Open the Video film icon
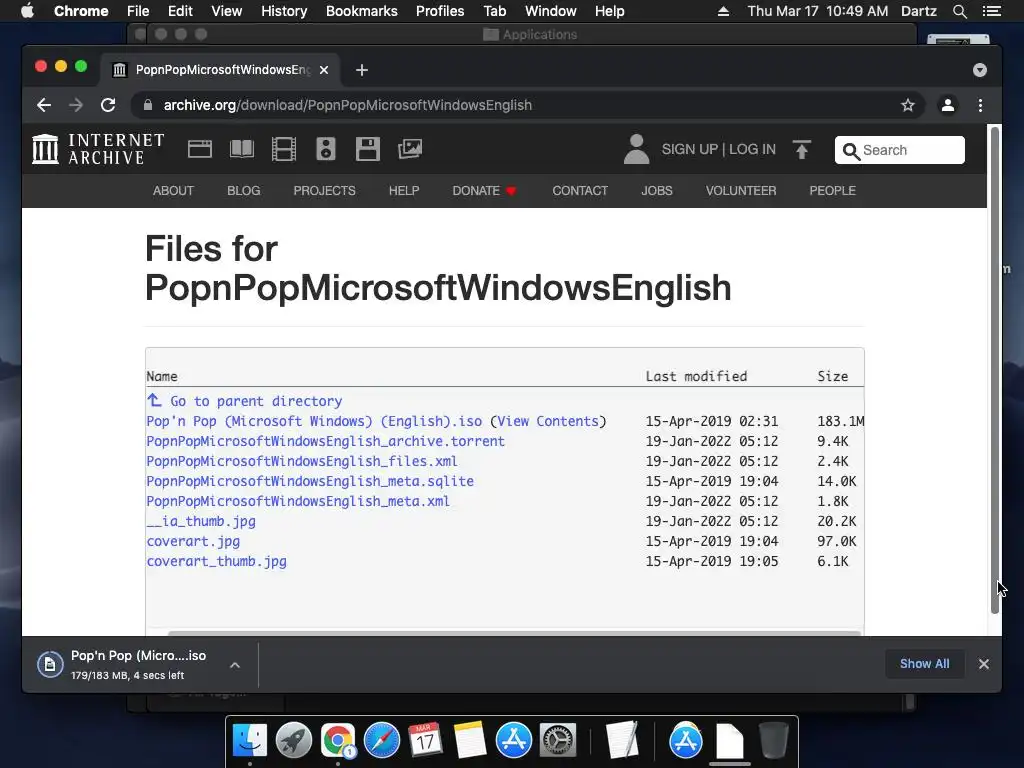This screenshot has width=1024, height=768. point(283,149)
